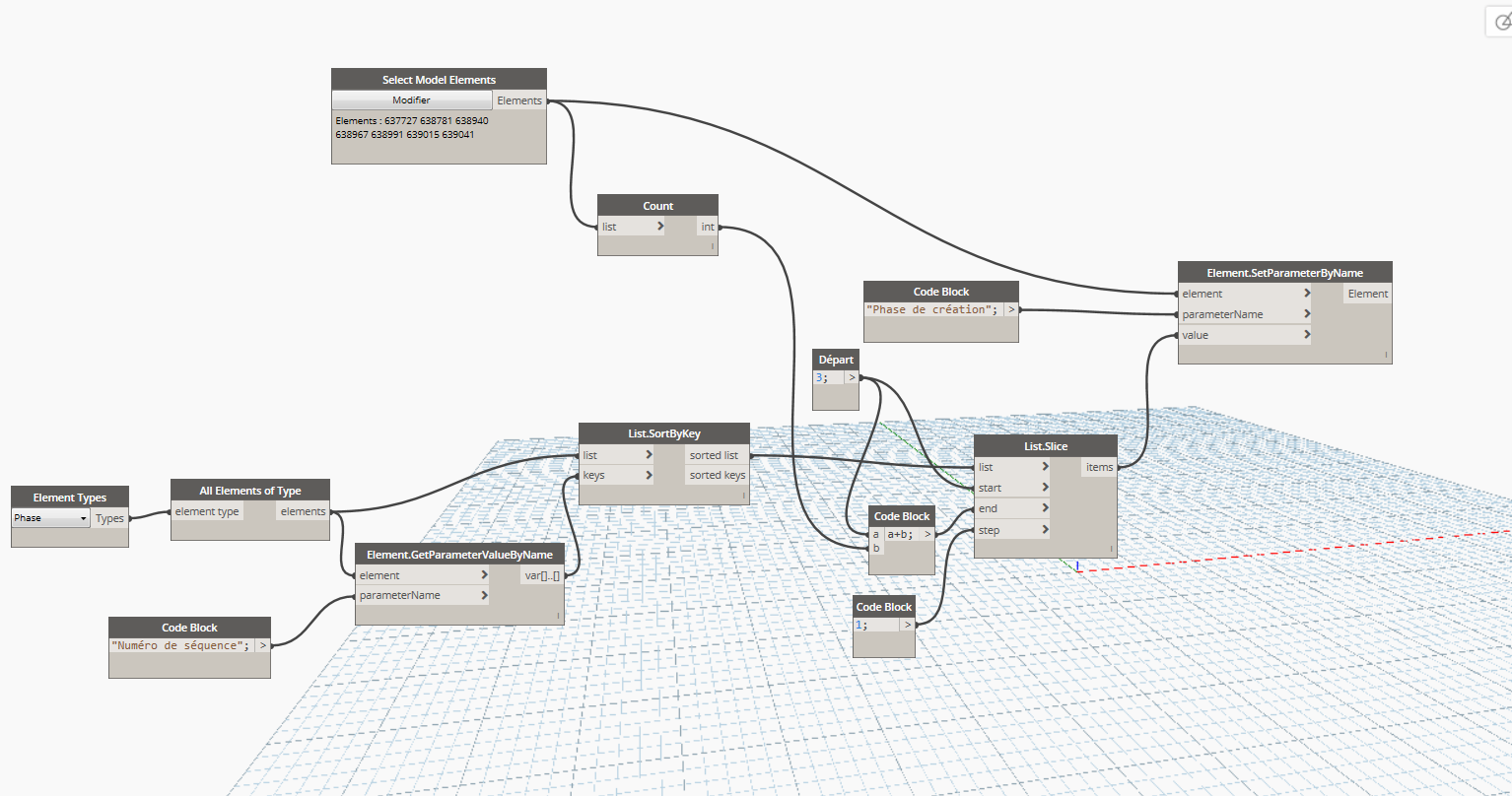Click the sorted list output of List.SortByKey
1512x796 pixels.
(715, 455)
